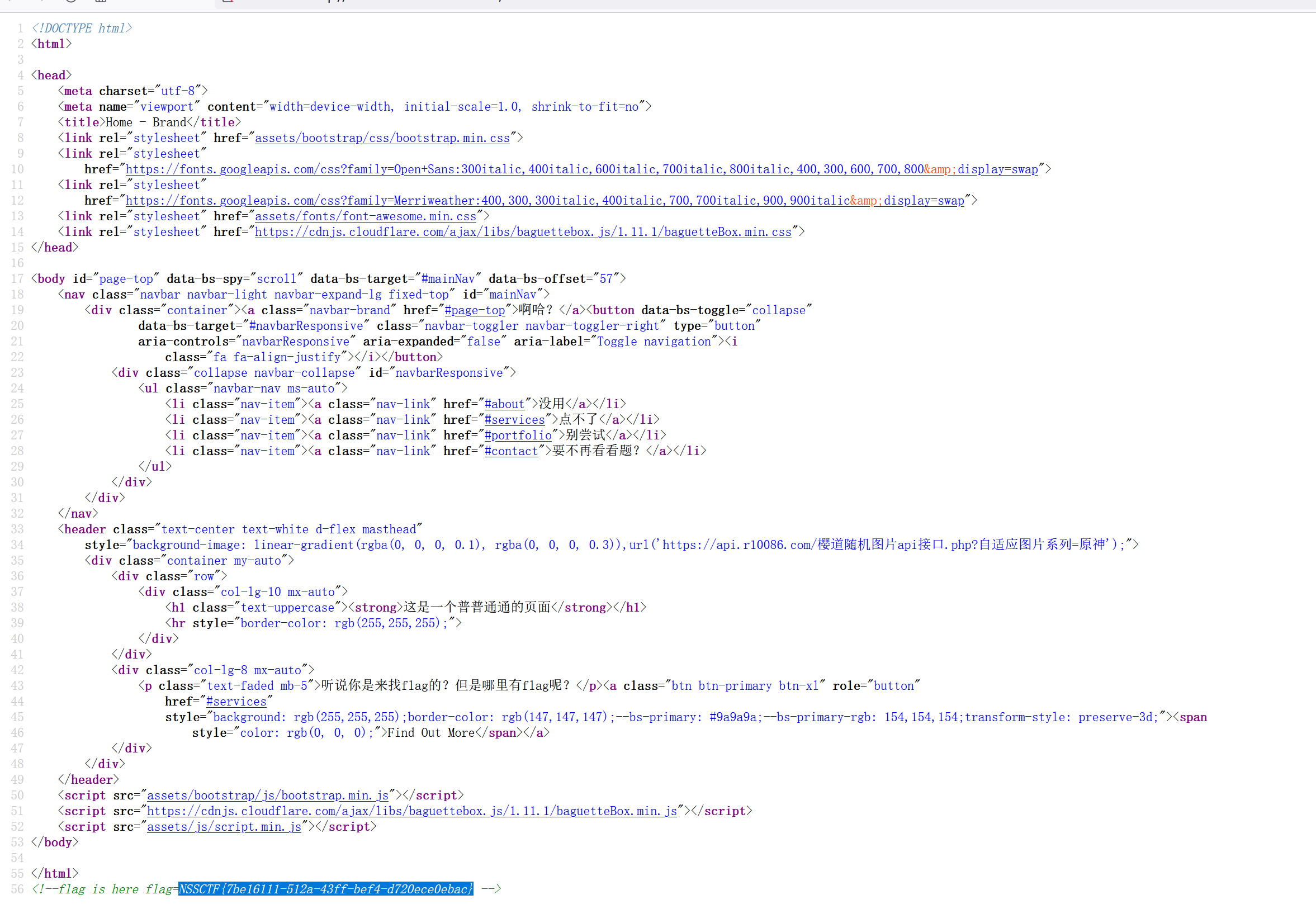This screenshot has width=1316, height=909.
Task: Click the closing </html> tag
Action: click(x=55, y=874)
